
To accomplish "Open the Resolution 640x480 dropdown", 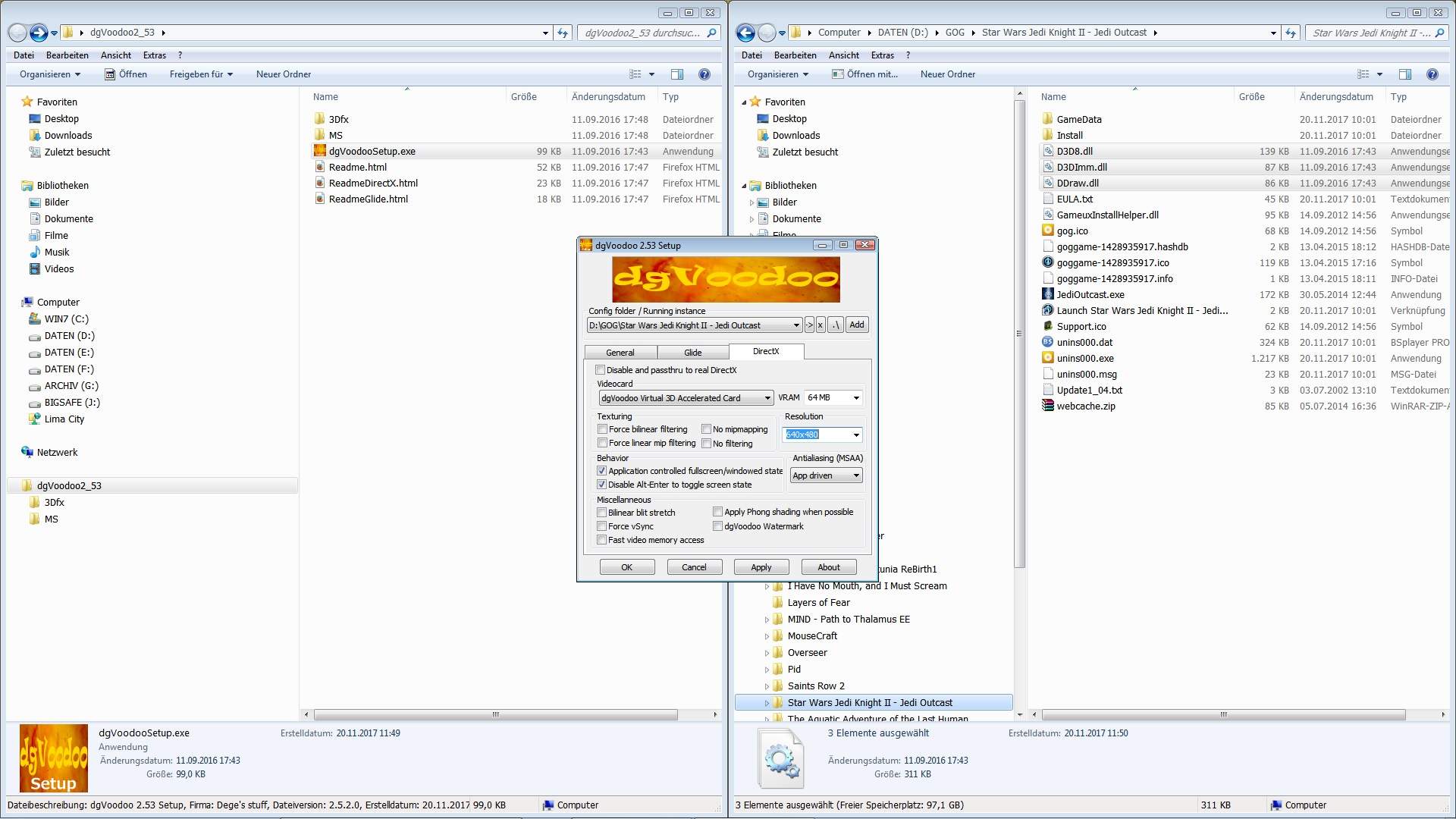I will [856, 435].
